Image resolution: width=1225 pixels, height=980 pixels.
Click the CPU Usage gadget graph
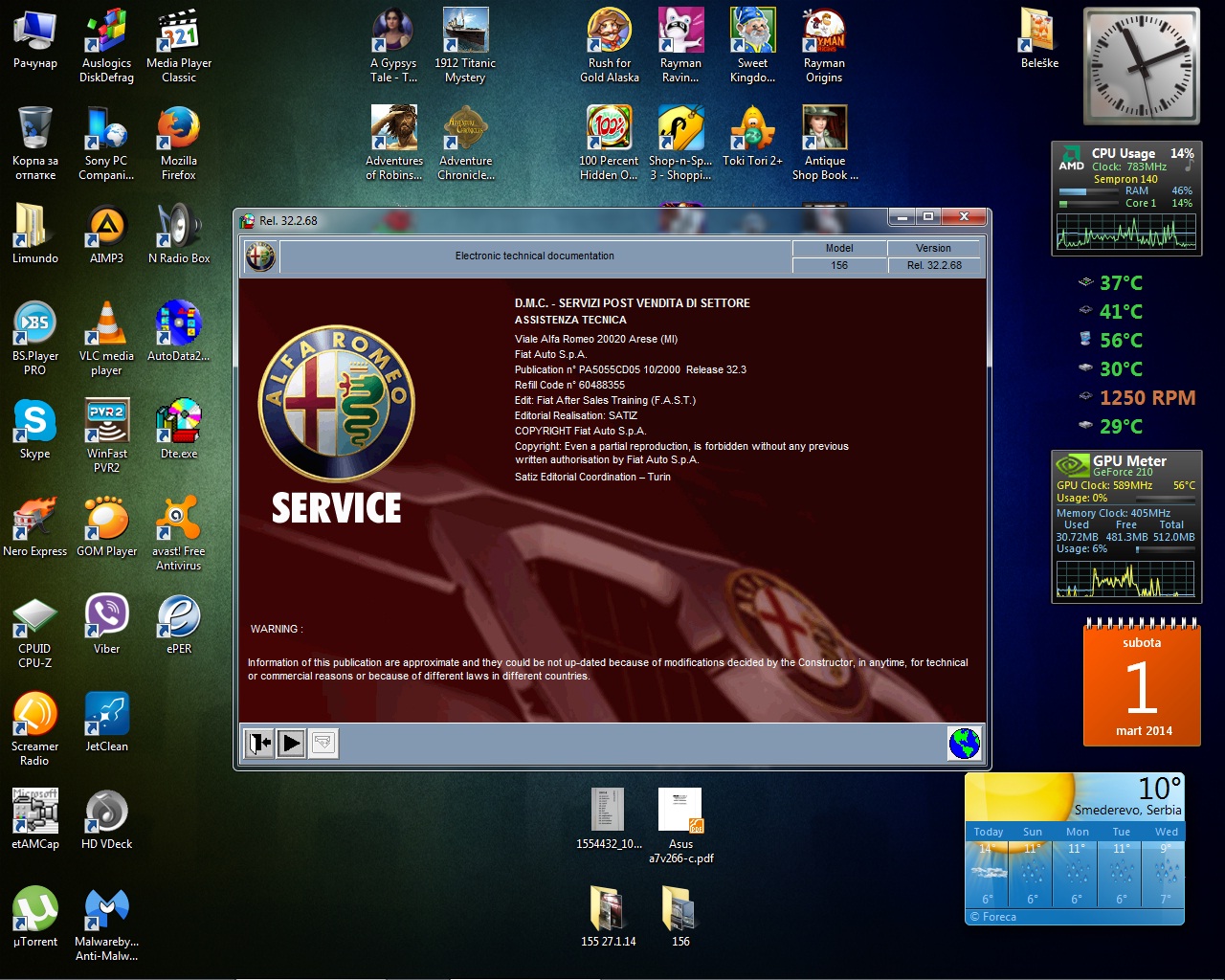pos(1126,233)
